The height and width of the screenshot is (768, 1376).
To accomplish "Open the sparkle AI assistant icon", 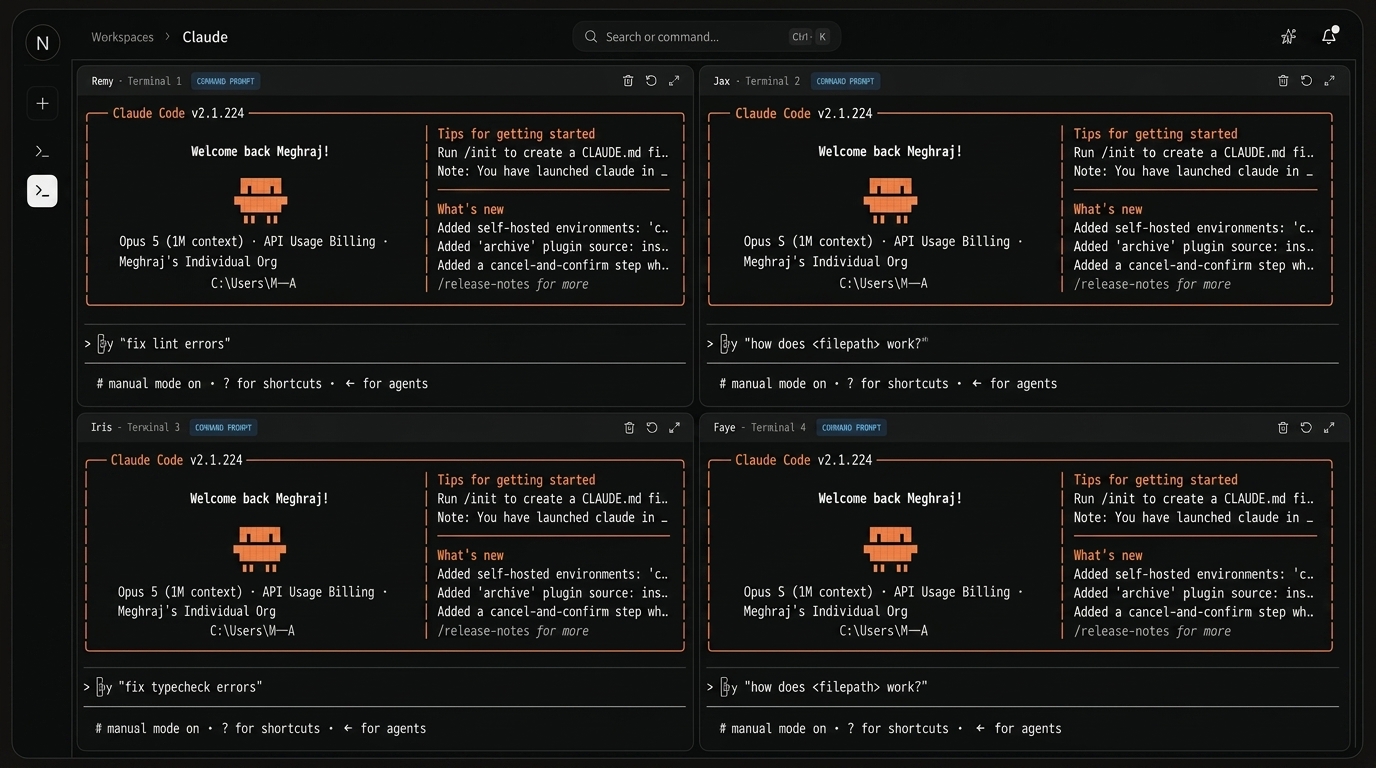I will (x=1288, y=37).
